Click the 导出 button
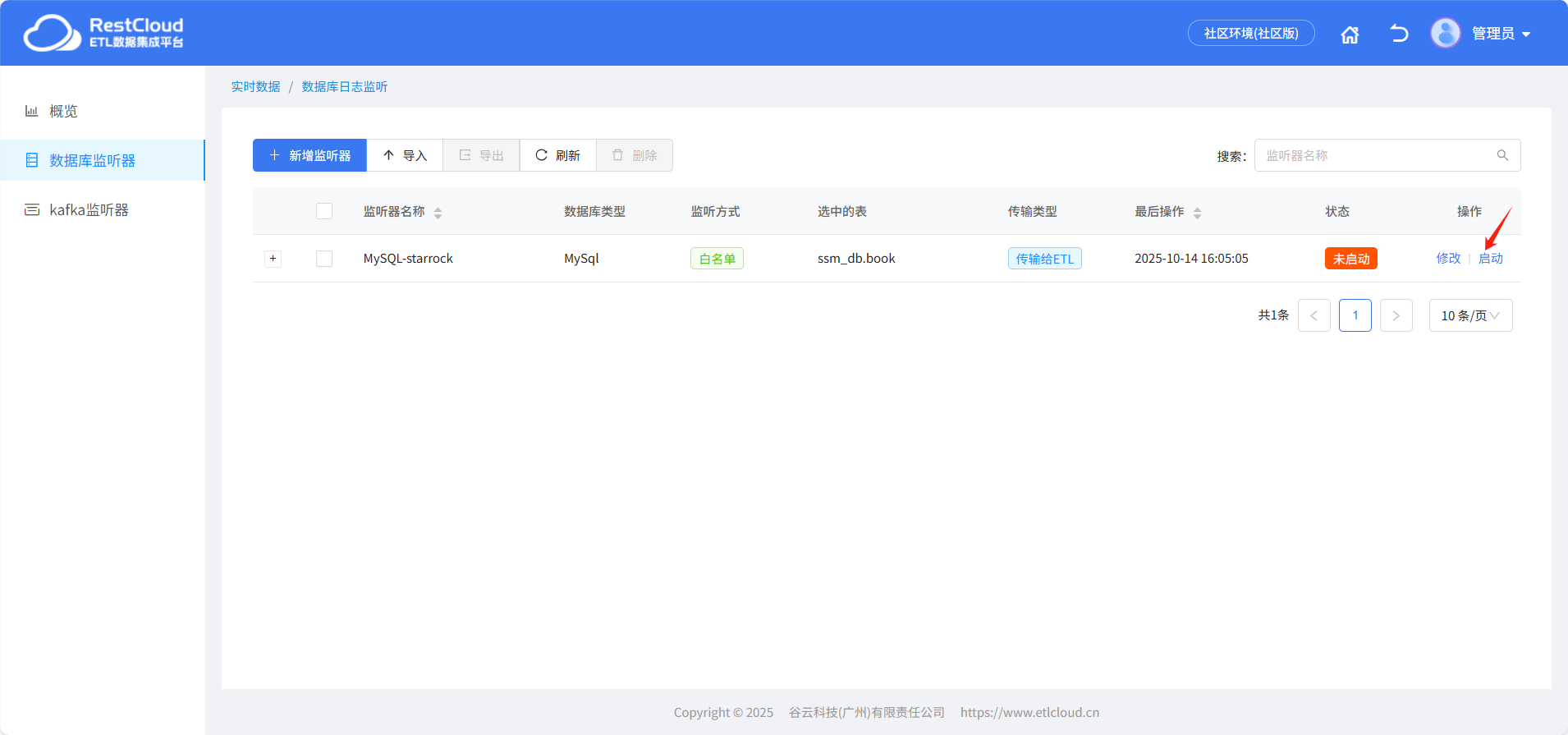The width and height of the screenshot is (1568, 735). tap(481, 155)
